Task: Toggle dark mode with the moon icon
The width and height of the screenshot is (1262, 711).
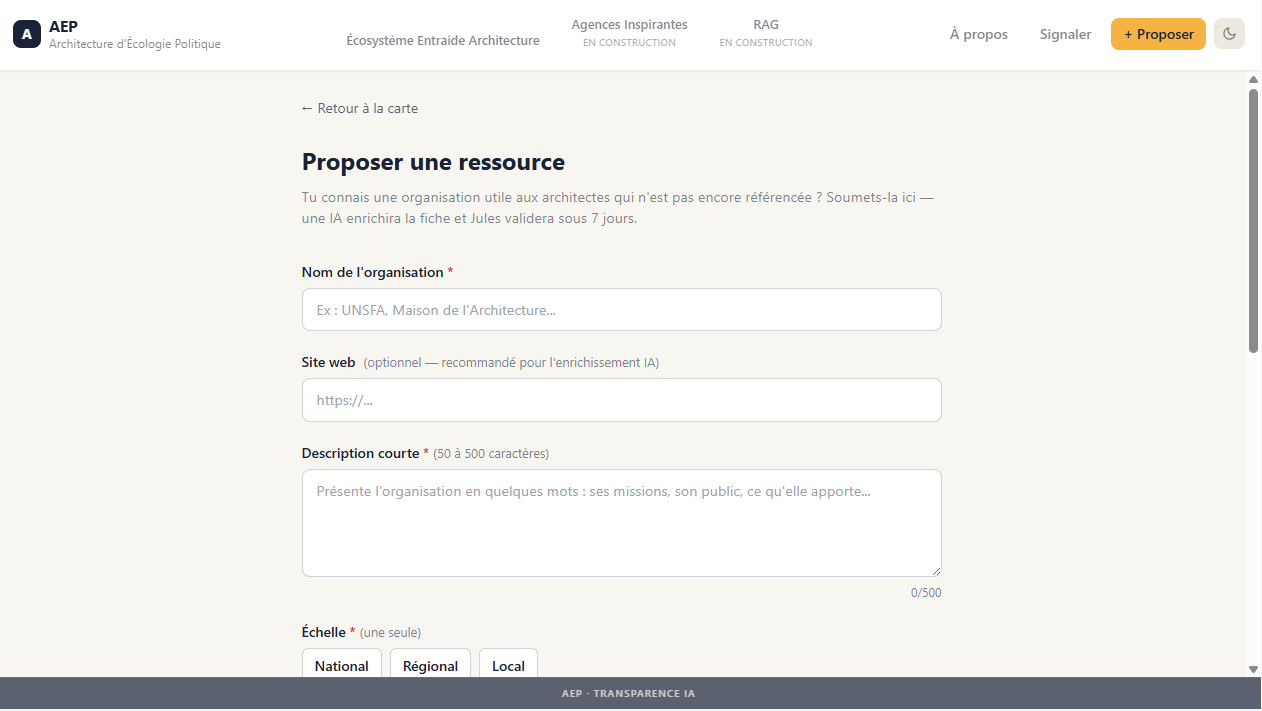Action: (x=1229, y=33)
